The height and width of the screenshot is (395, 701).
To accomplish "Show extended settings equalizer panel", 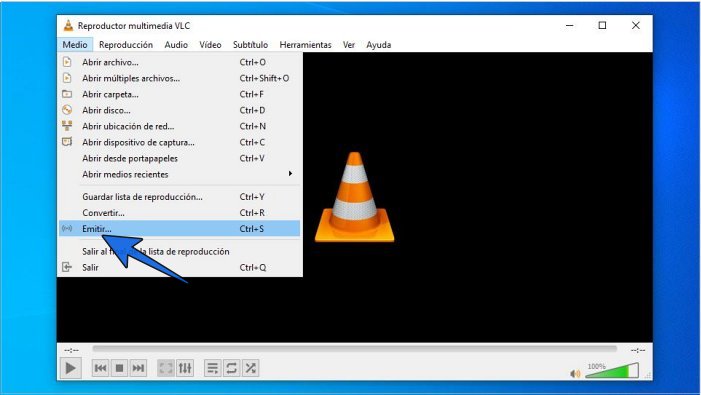I will (x=185, y=368).
